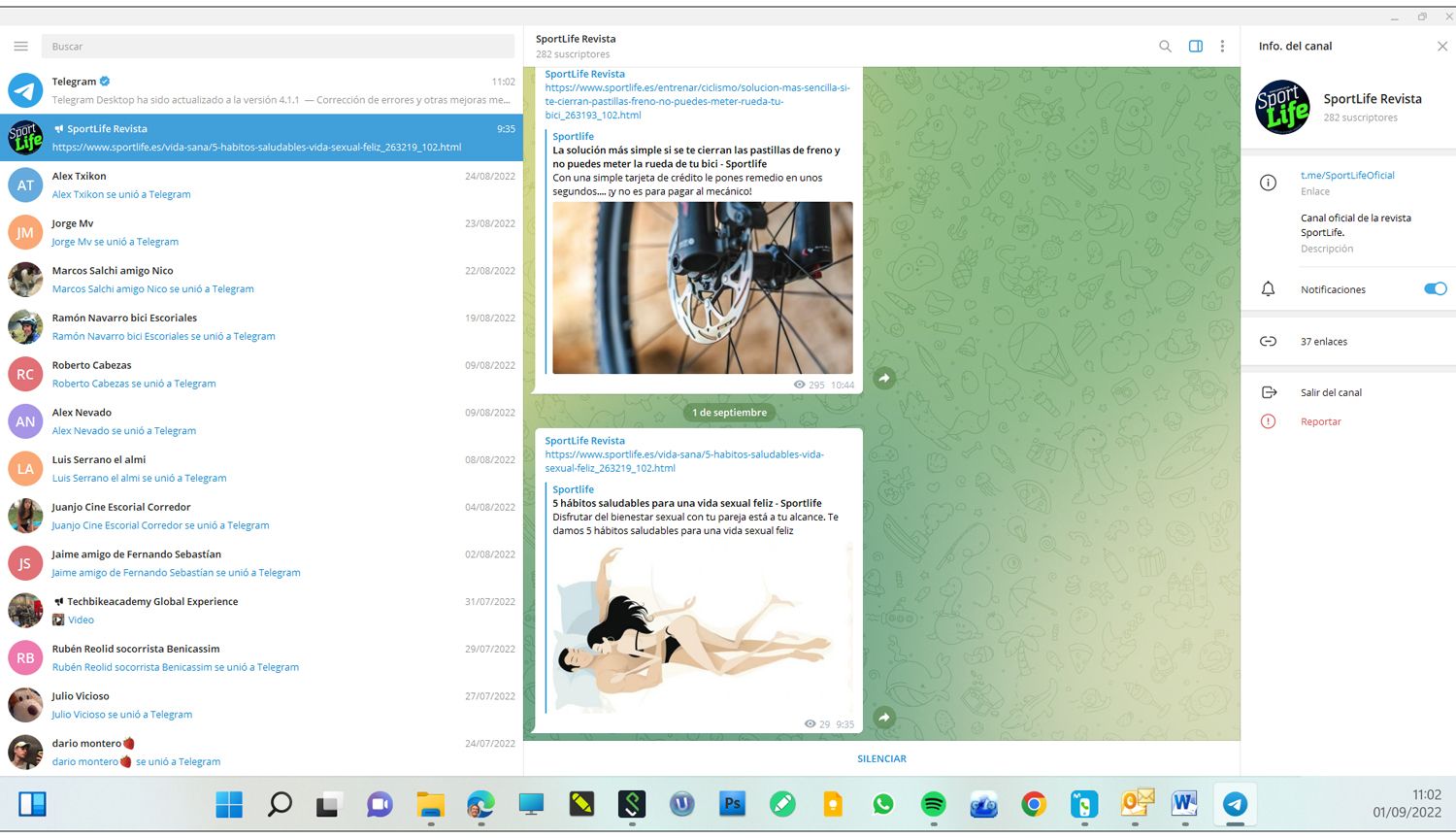1456x838 pixels.
Task: Open the t.me/SportLifeOficial link
Action: coord(1347,176)
